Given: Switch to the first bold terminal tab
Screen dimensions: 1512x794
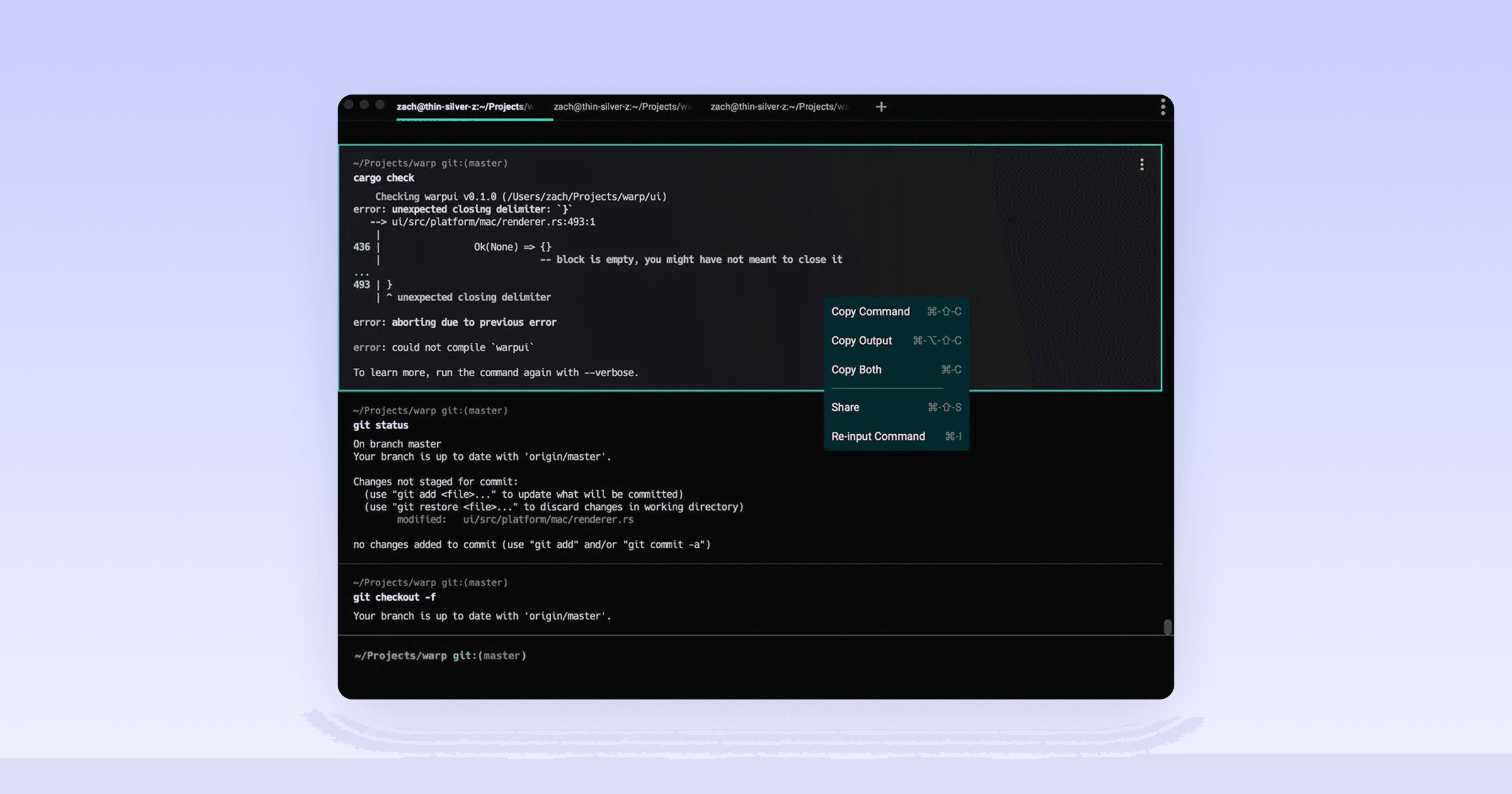Looking at the screenshot, I should [x=465, y=107].
